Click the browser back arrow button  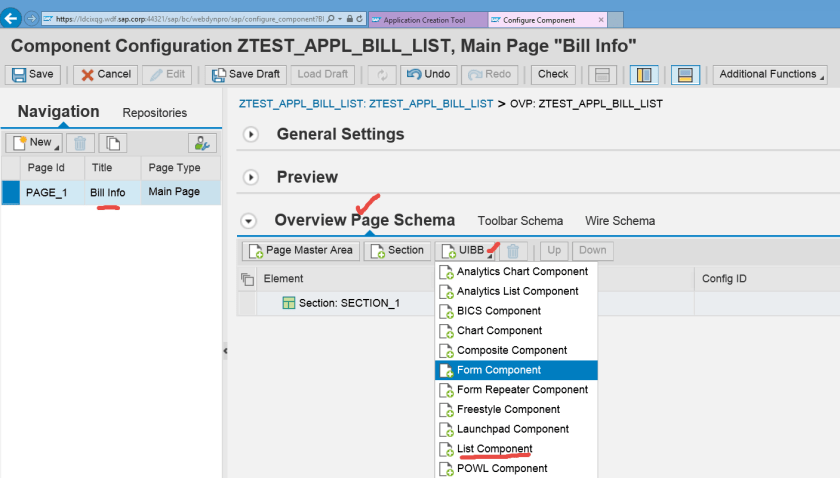coord(12,18)
